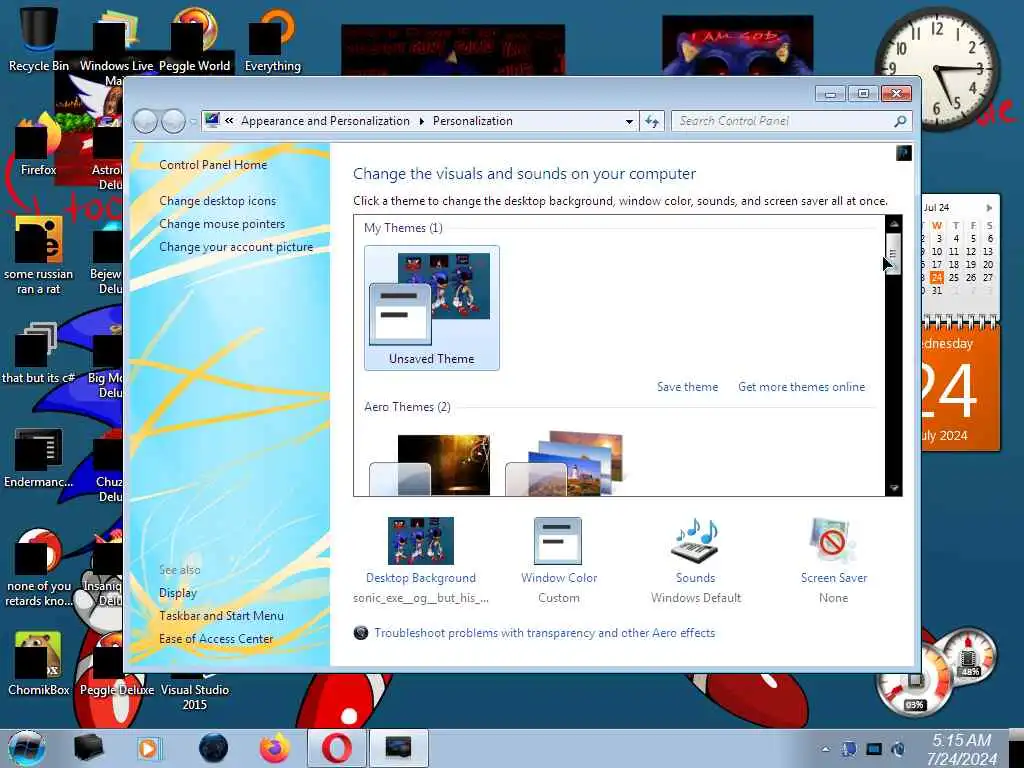This screenshot has height=768, width=1024.
Task: Focus the Search Control Panel field
Action: click(792, 121)
